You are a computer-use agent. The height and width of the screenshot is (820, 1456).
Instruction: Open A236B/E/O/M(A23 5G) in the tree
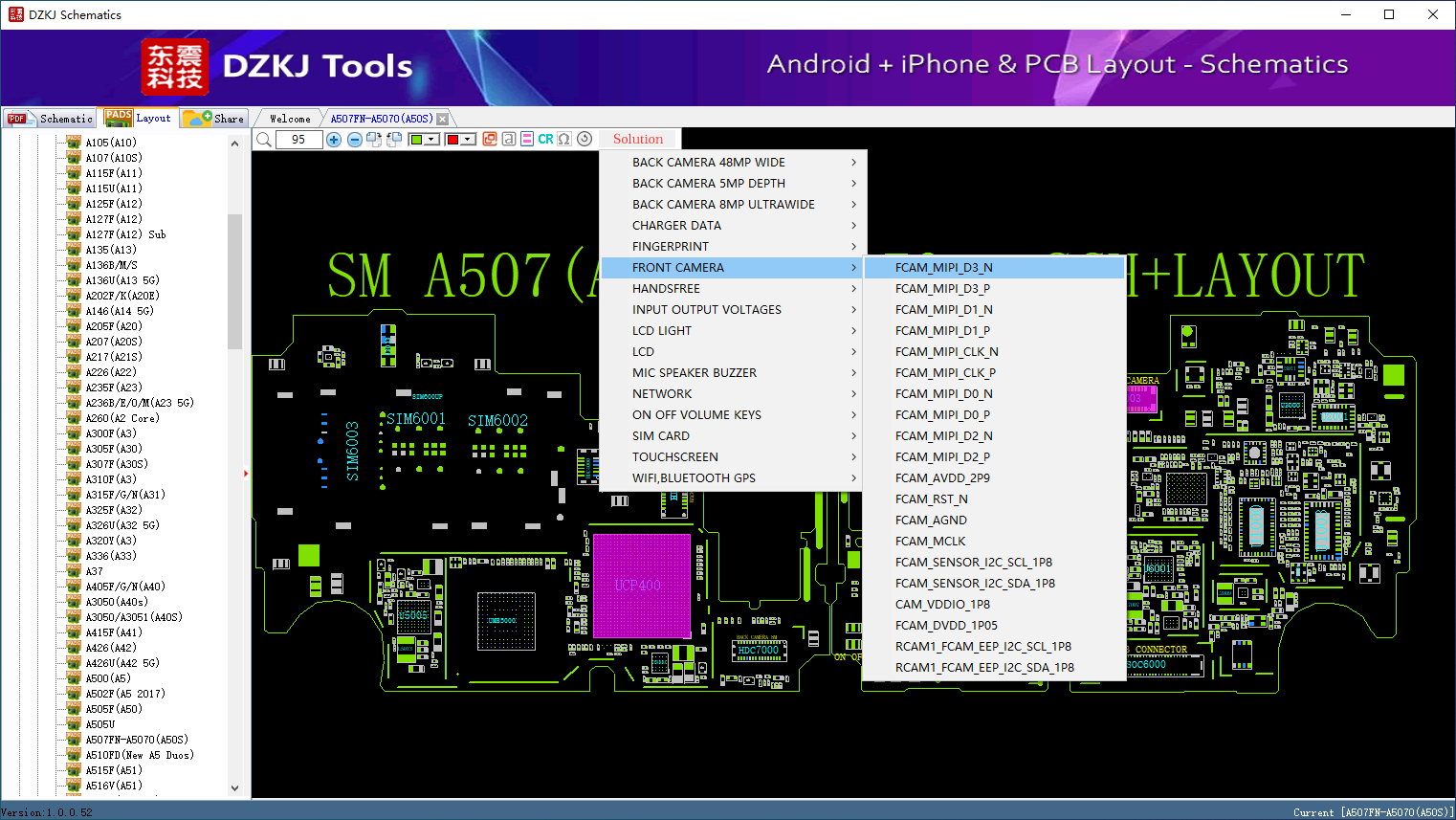point(140,403)
